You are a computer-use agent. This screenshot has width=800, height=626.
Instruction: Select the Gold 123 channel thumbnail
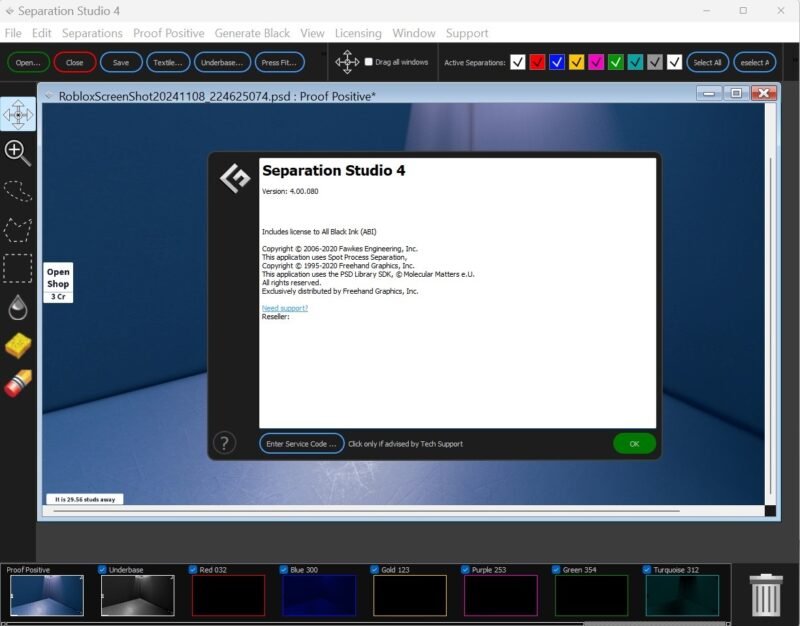410,595
